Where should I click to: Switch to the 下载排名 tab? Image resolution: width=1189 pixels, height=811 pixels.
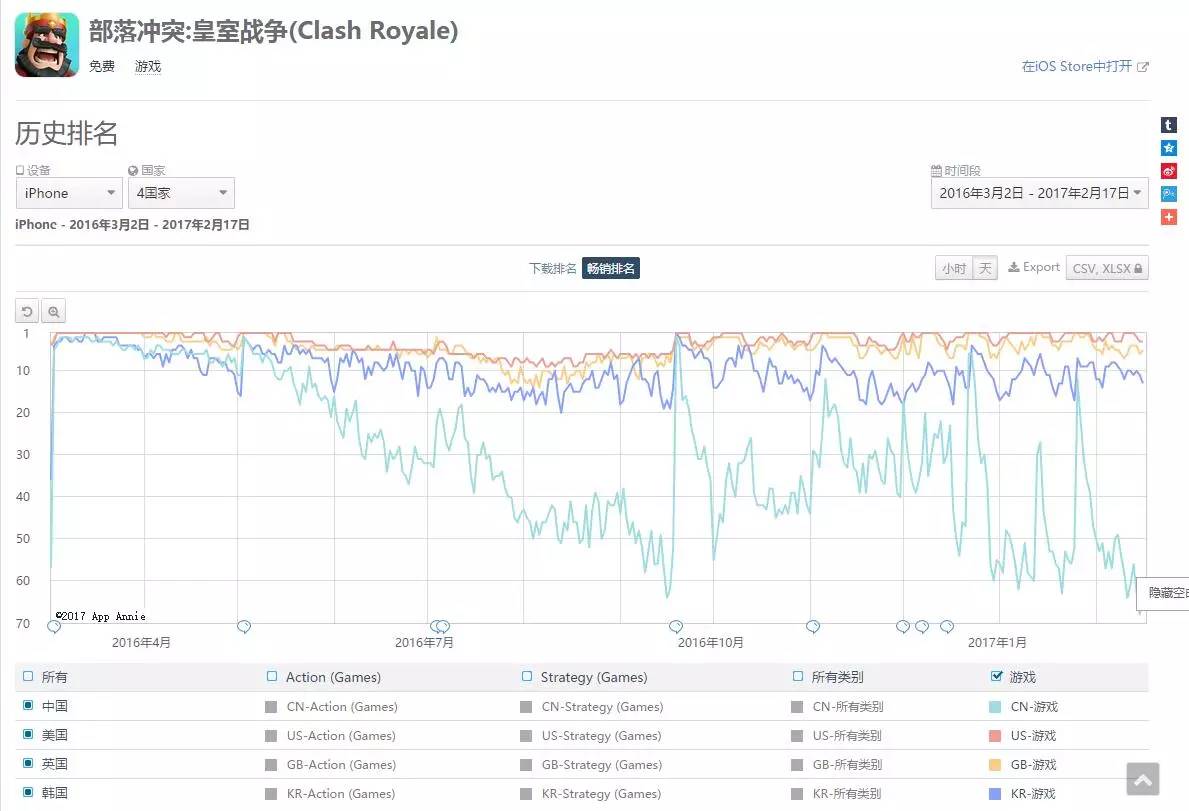coord(552,268)
